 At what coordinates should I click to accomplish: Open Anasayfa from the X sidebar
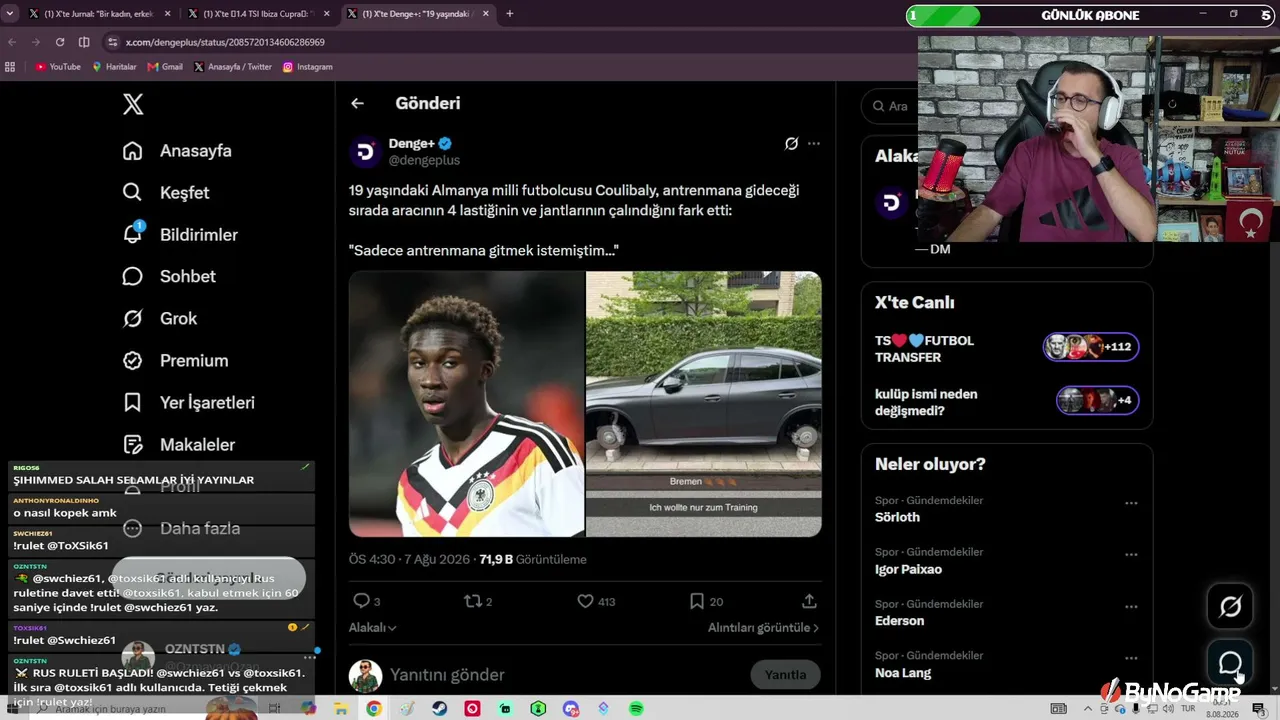pos(177,151)
